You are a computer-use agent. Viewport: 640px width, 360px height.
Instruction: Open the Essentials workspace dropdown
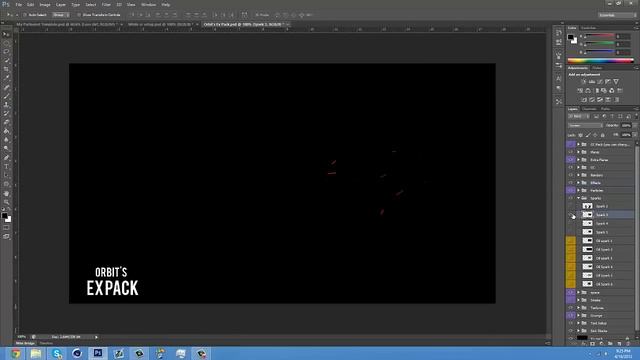click(x=618, y=15)
